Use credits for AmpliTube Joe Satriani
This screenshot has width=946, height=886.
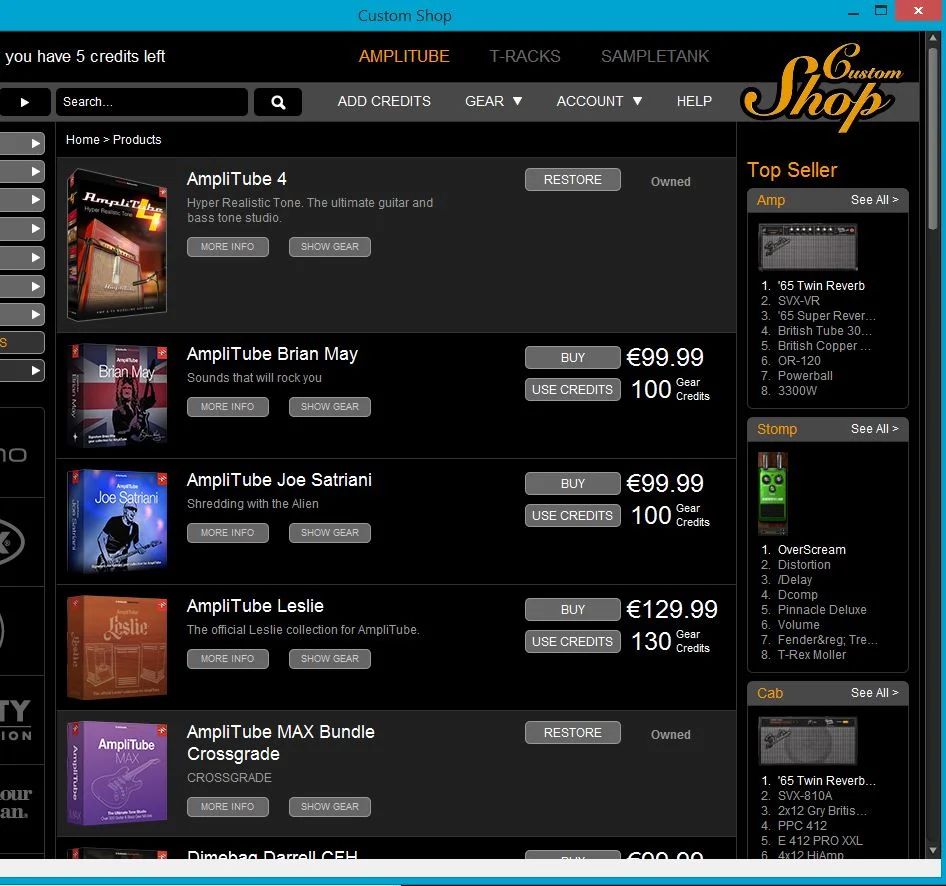point(573,516)
